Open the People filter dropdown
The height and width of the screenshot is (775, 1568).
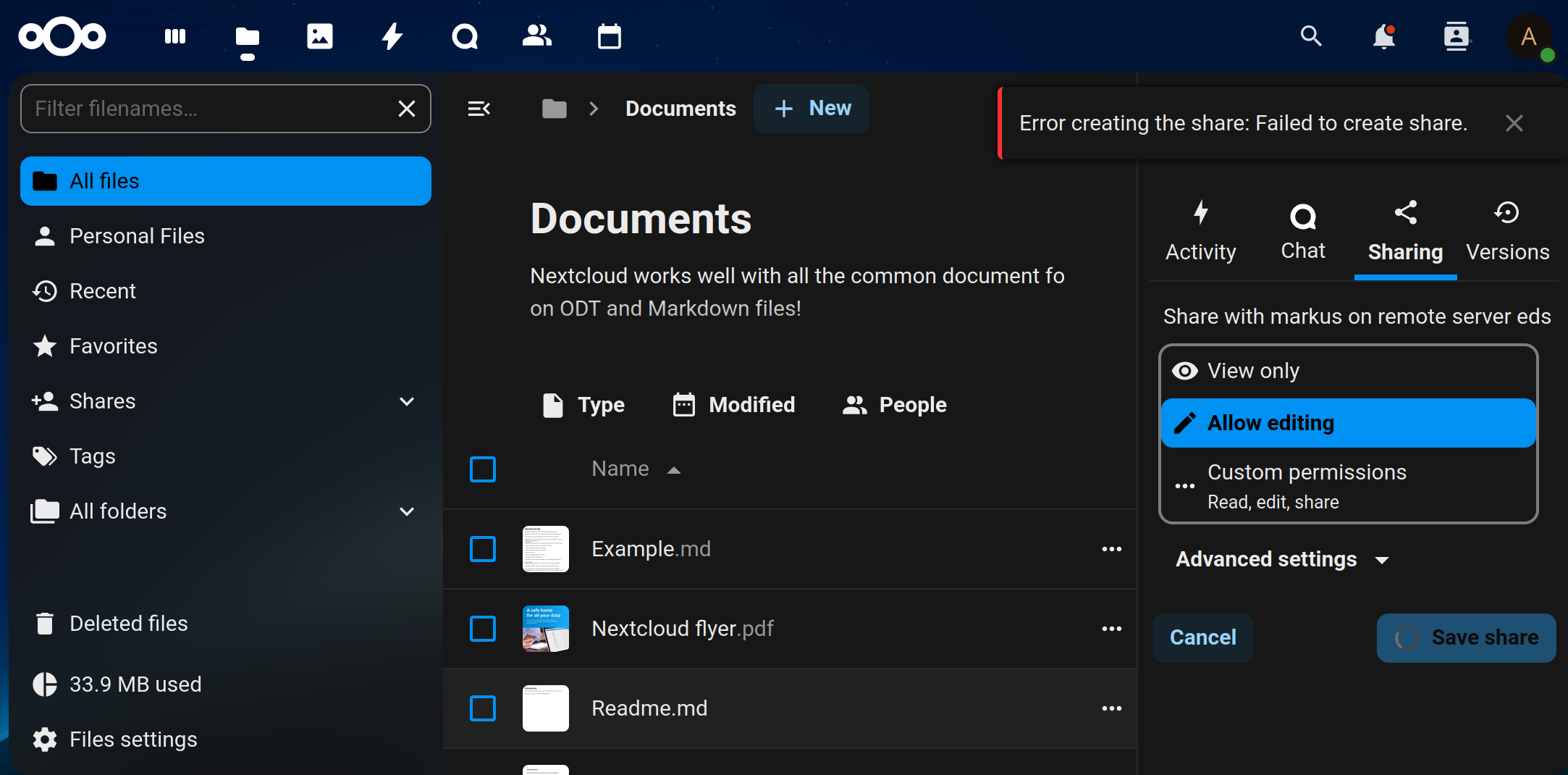click(895, 405)
